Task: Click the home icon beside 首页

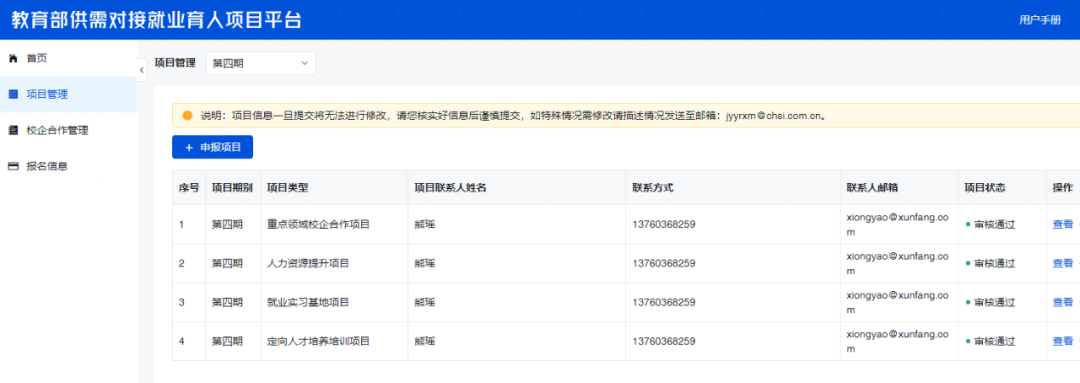Action: point(12,59)
